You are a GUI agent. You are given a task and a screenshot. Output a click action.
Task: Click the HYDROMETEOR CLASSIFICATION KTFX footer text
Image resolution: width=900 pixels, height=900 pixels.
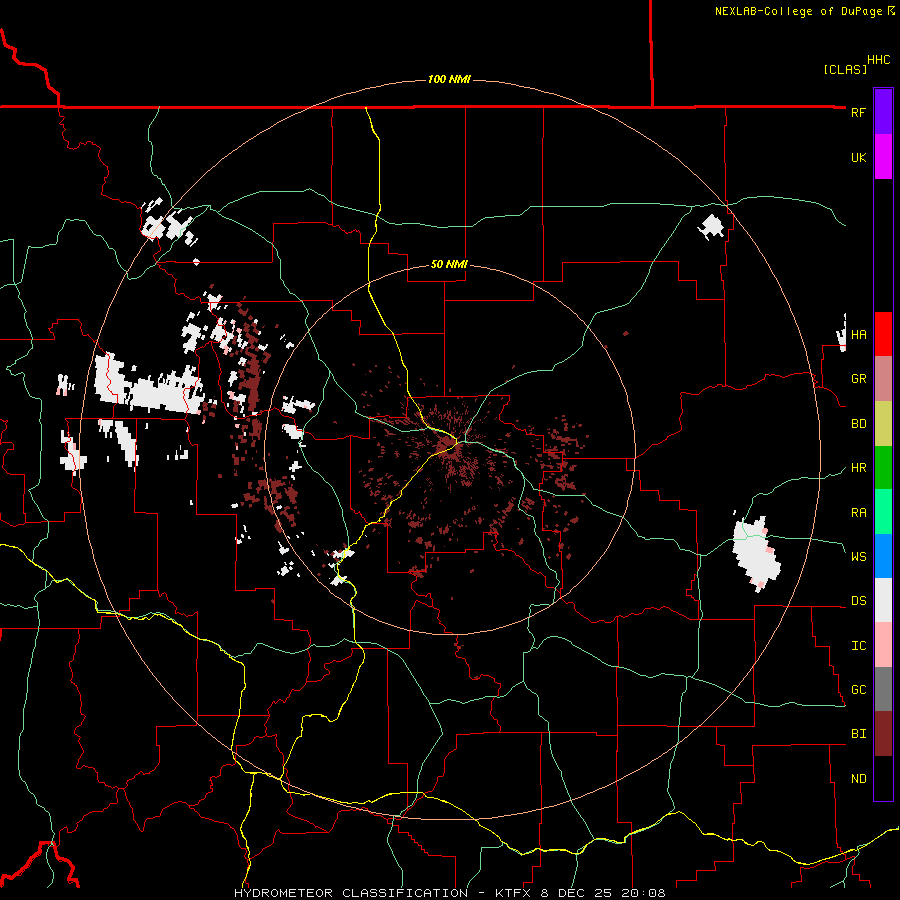click(449, 893)
